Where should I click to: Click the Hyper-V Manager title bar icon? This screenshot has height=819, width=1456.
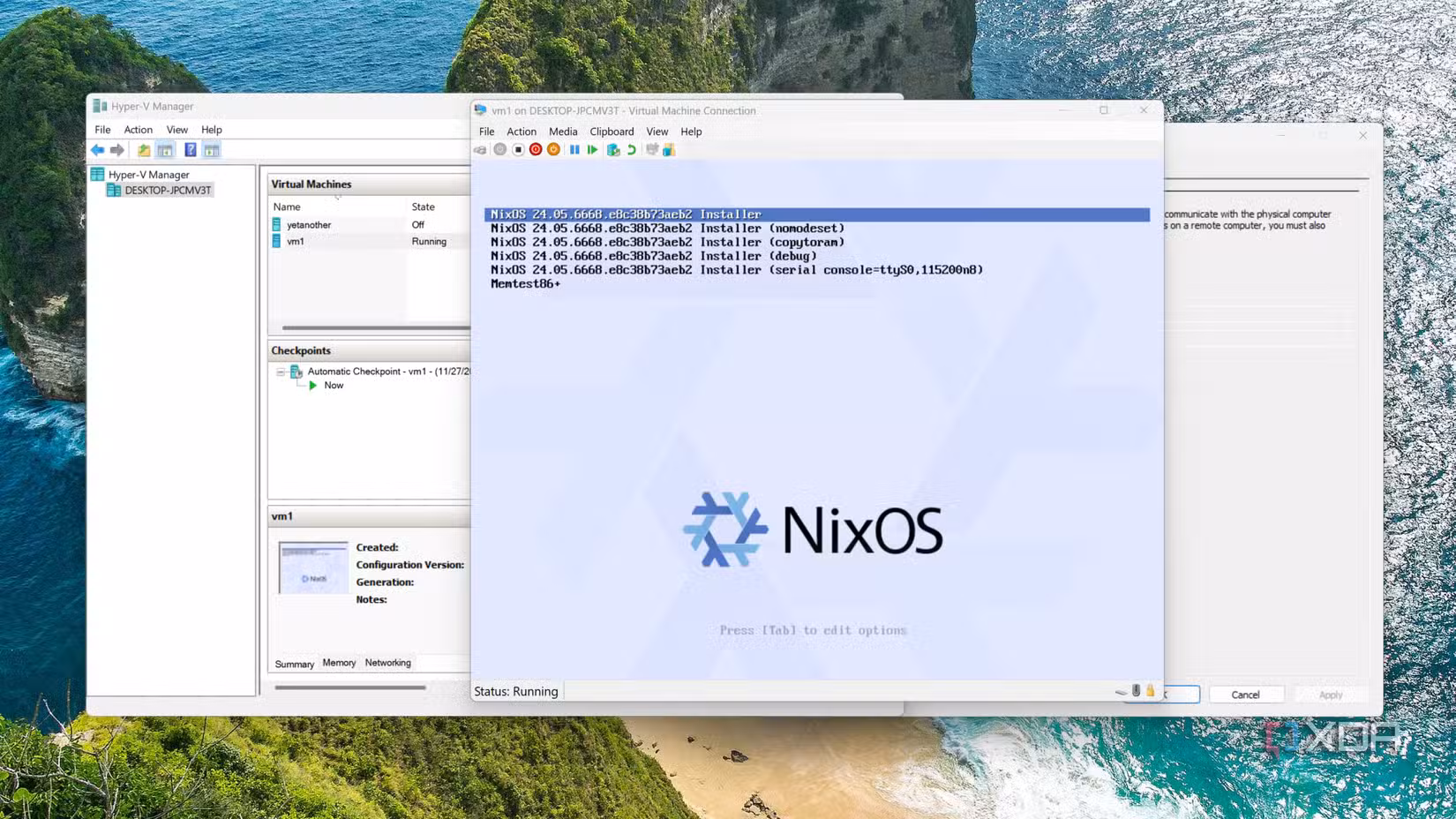100,106
